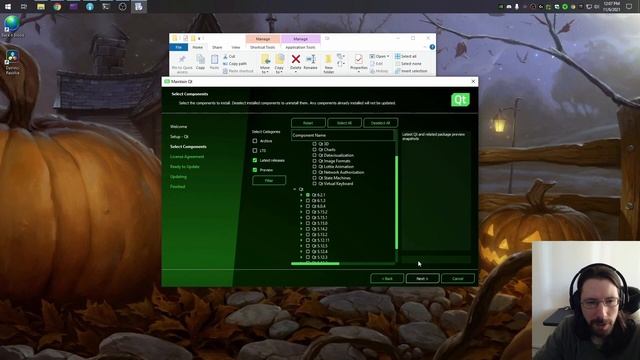Expand the Qt 6.2.1 tree node
The image size is (640, 360).
coord(301,195)
